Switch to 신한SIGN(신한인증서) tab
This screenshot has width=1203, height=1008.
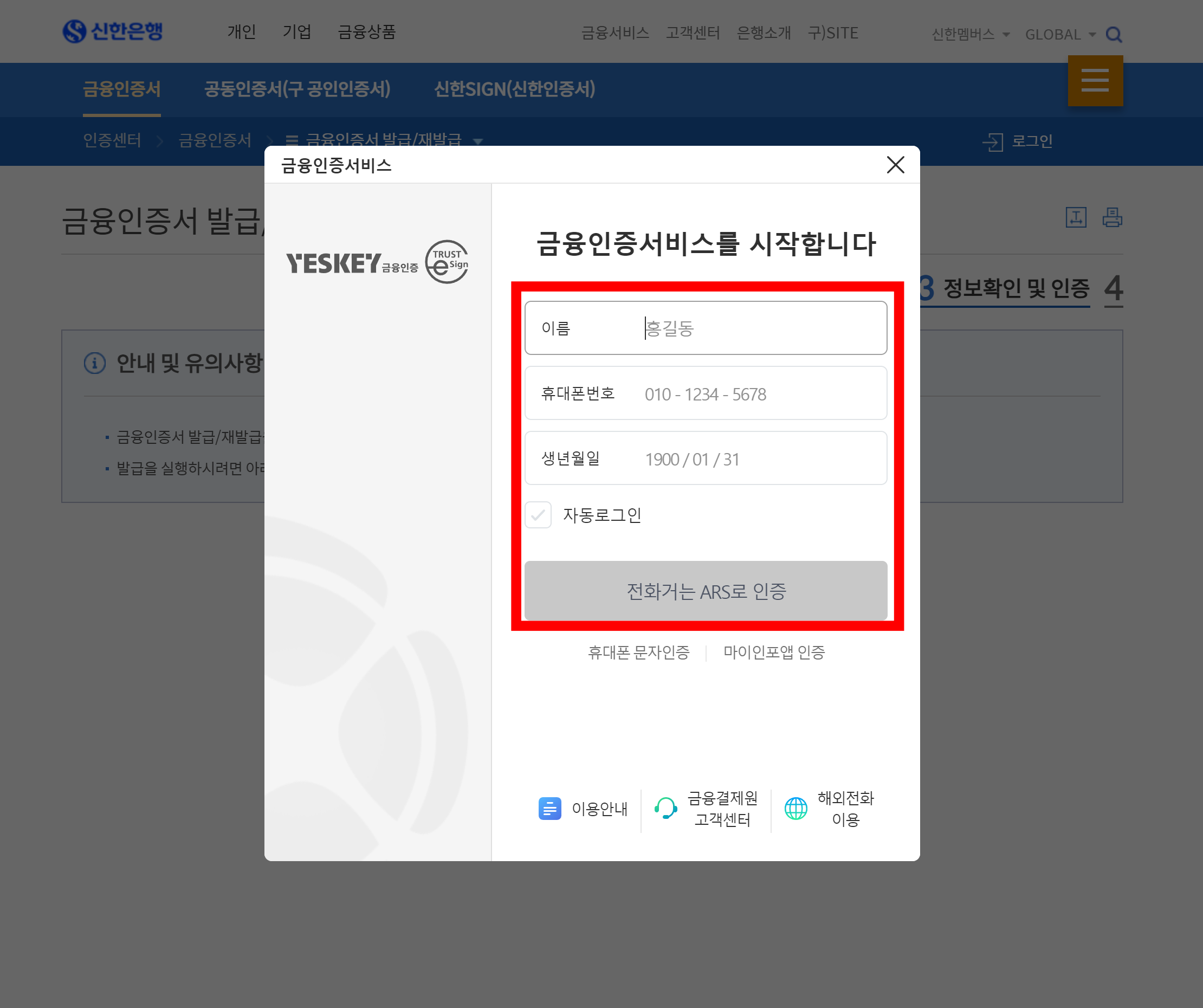514,89
